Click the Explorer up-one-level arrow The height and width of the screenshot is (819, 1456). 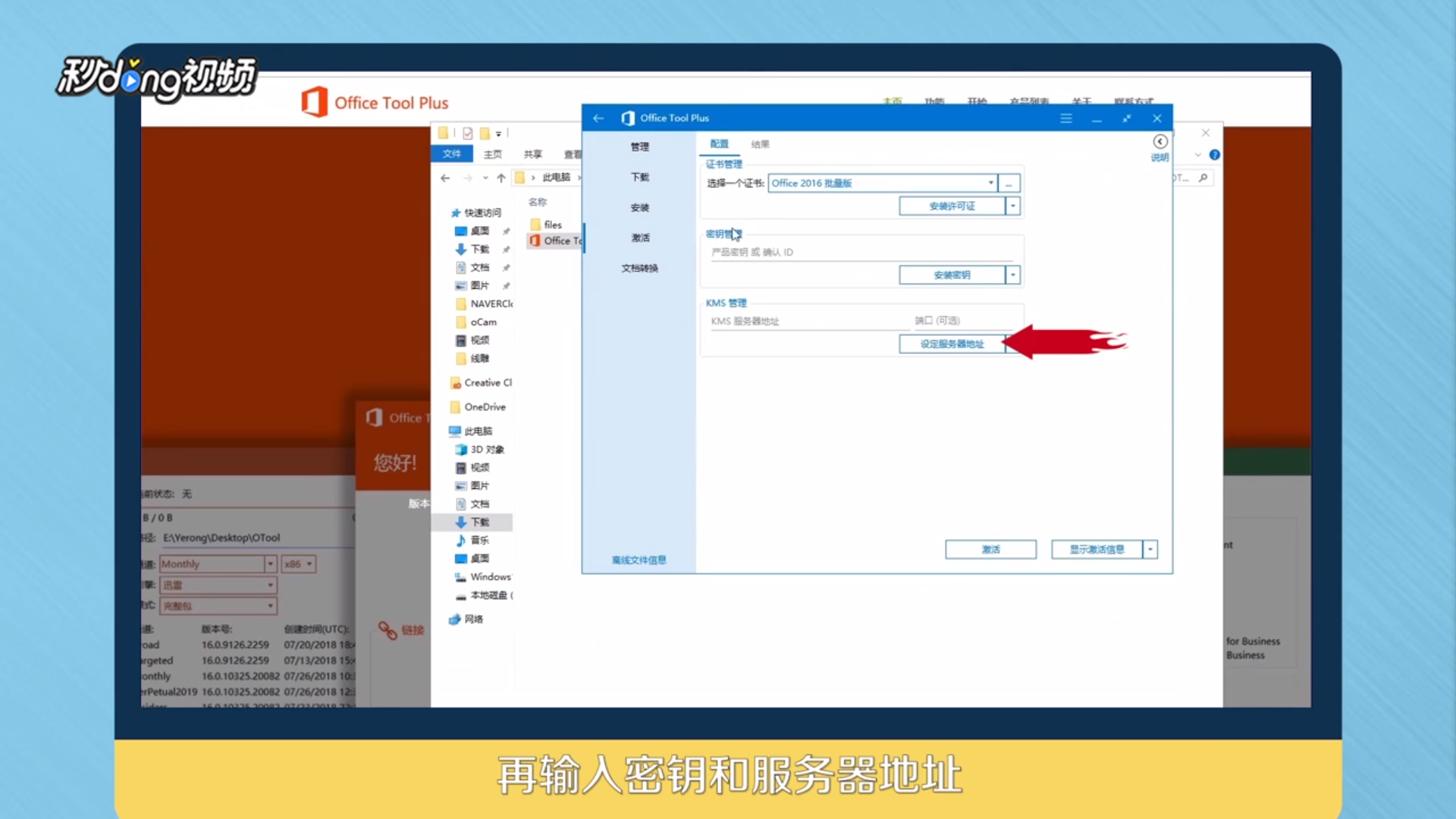click(x=500, y=178)
